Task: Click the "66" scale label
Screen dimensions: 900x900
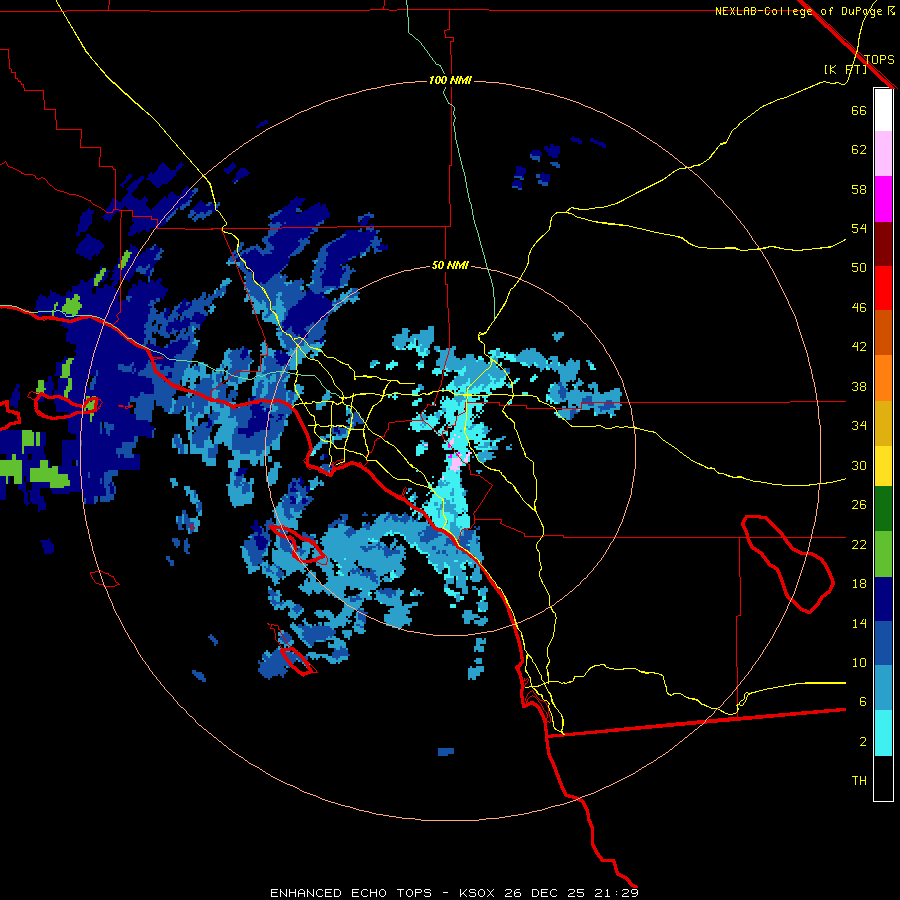Action: 859,110
